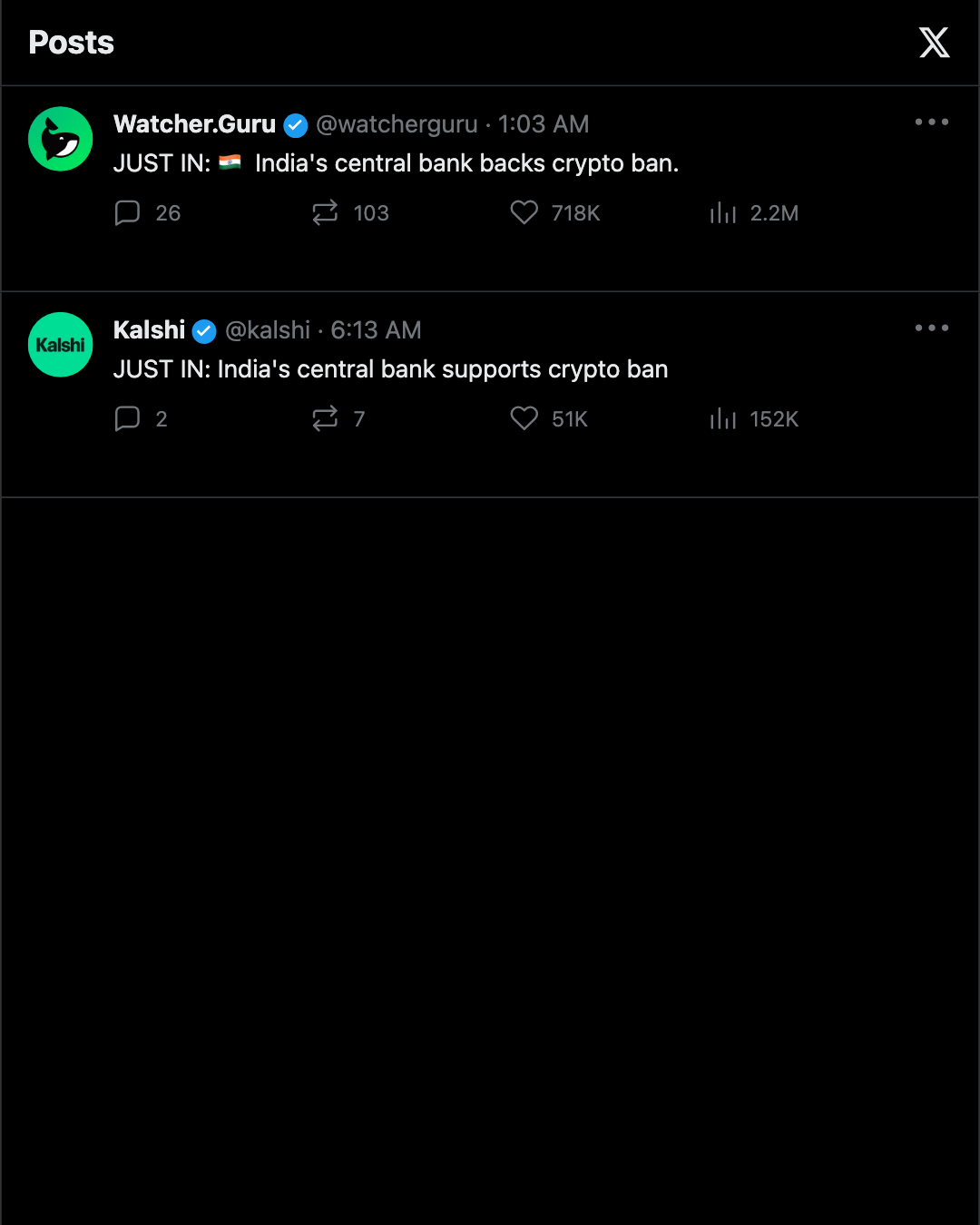This screenshot has width=980, height=1225.
Task: Open the @kalshi handle link
Action: (268, 330)
